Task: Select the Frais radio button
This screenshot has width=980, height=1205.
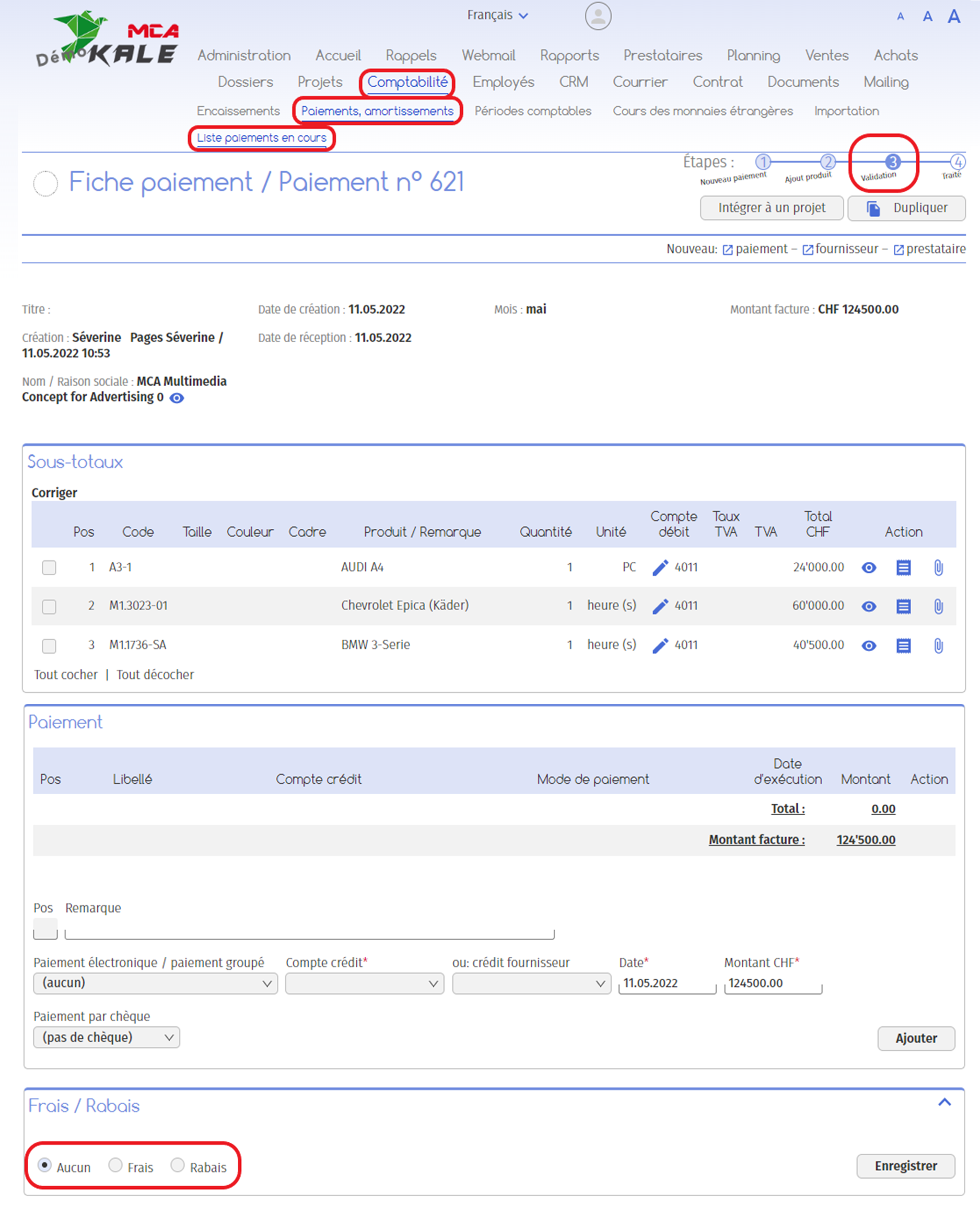Action: point(115,1165)
